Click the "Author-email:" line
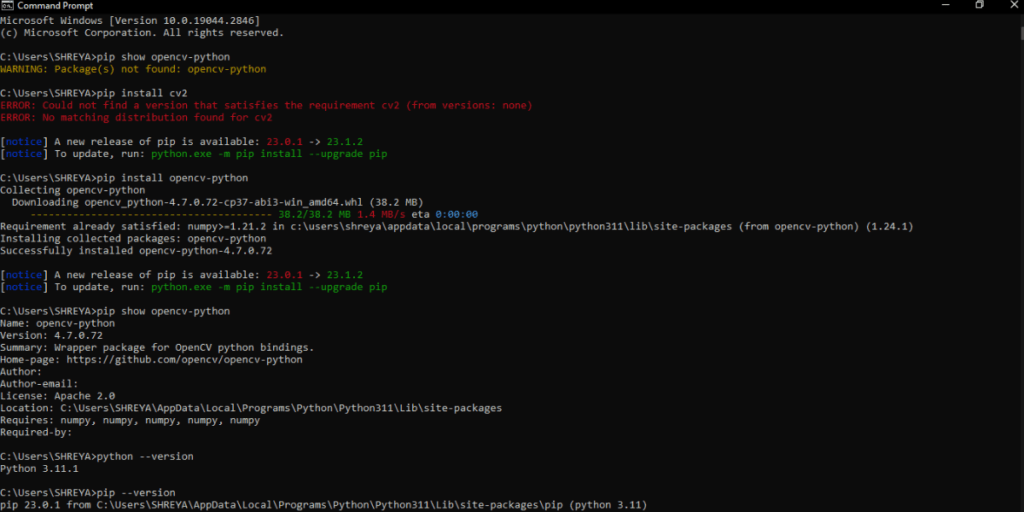The image size is (1024, 512). (39, 384)
